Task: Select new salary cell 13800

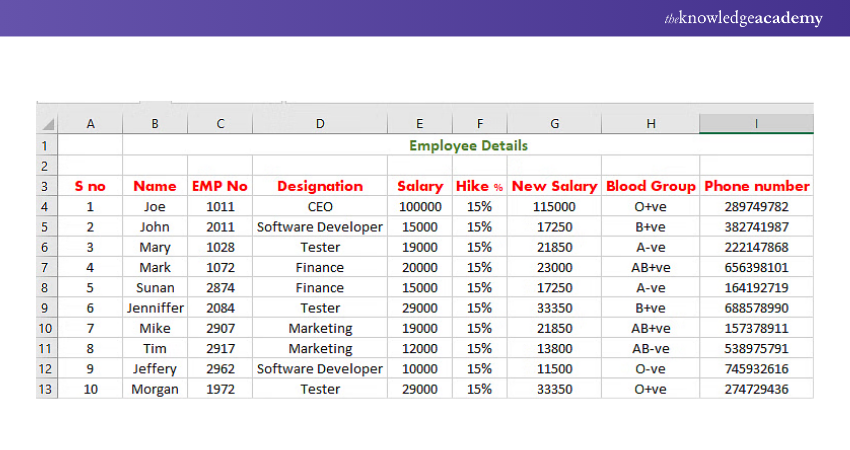Action: [x=554, y=349]
